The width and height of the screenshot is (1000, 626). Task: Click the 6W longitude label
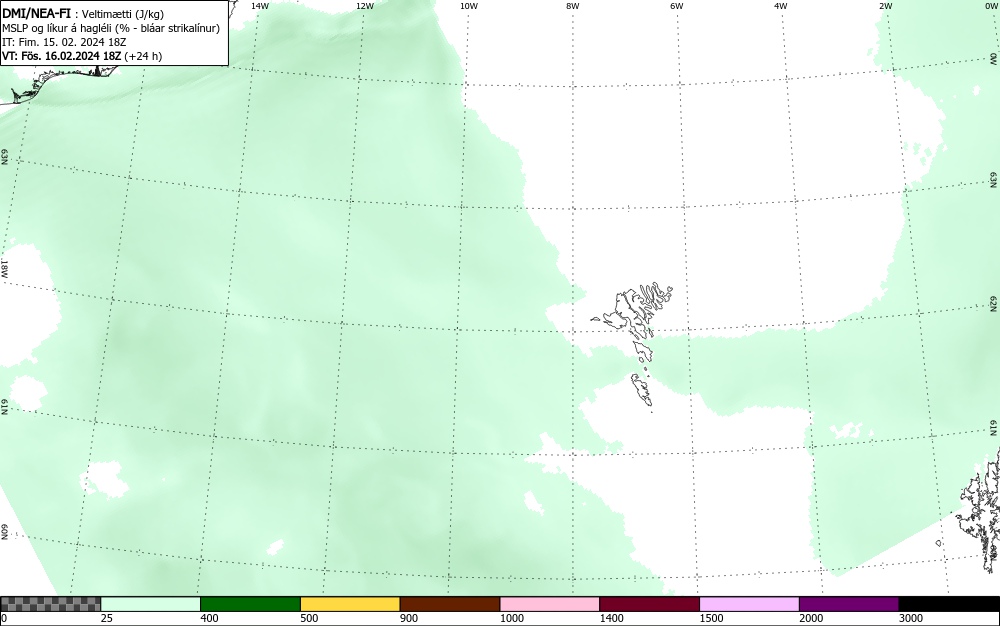[x=677, y=6]
